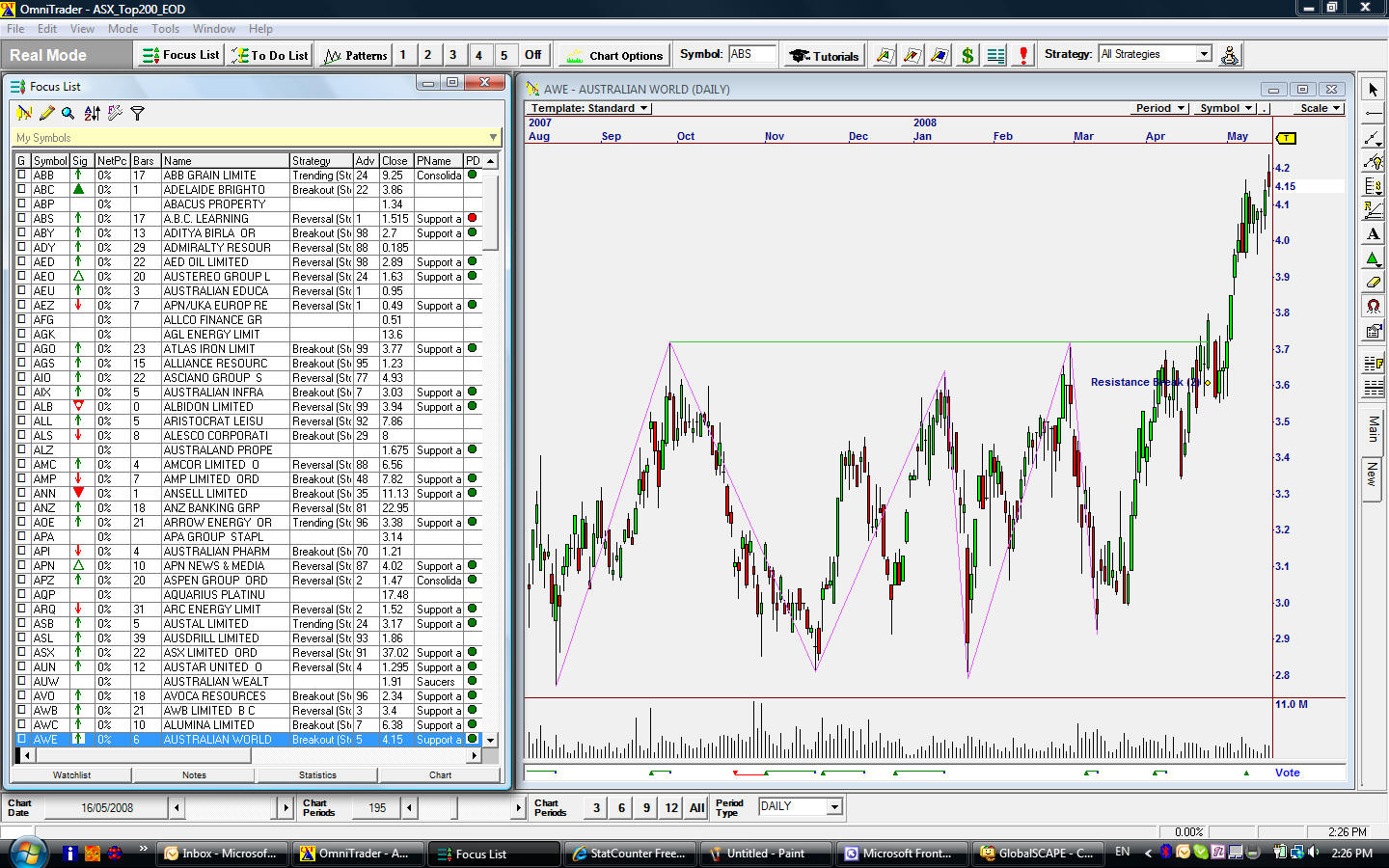Image resolution: width=1389 pixels, height=868 pixels.
Task: Click the To Do List button
Action: tap(269, 55)
